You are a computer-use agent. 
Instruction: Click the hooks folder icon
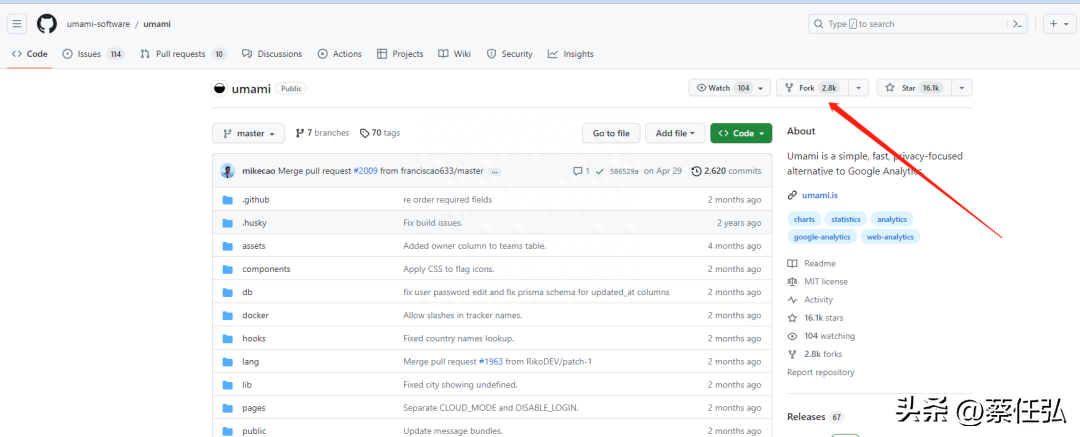(x=228, y=338)
